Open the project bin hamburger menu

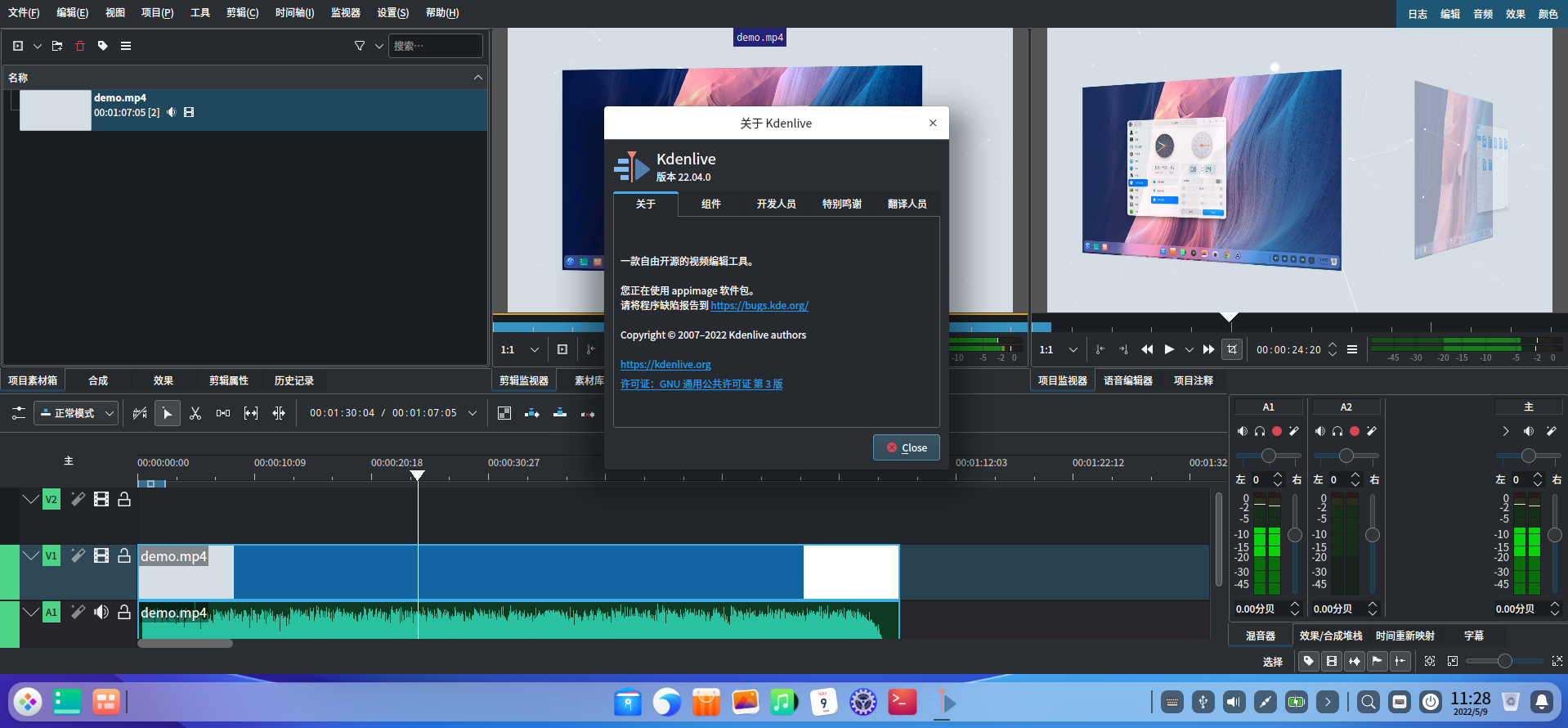tap(126, 46)
